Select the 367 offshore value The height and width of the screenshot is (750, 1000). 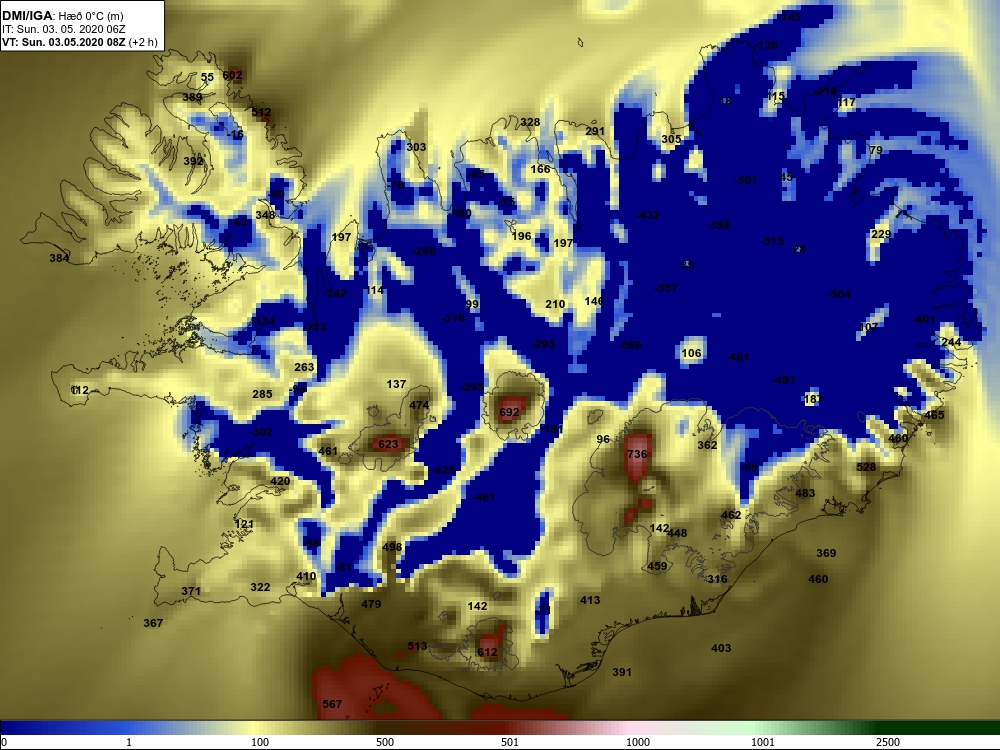[x=153, y=622]
